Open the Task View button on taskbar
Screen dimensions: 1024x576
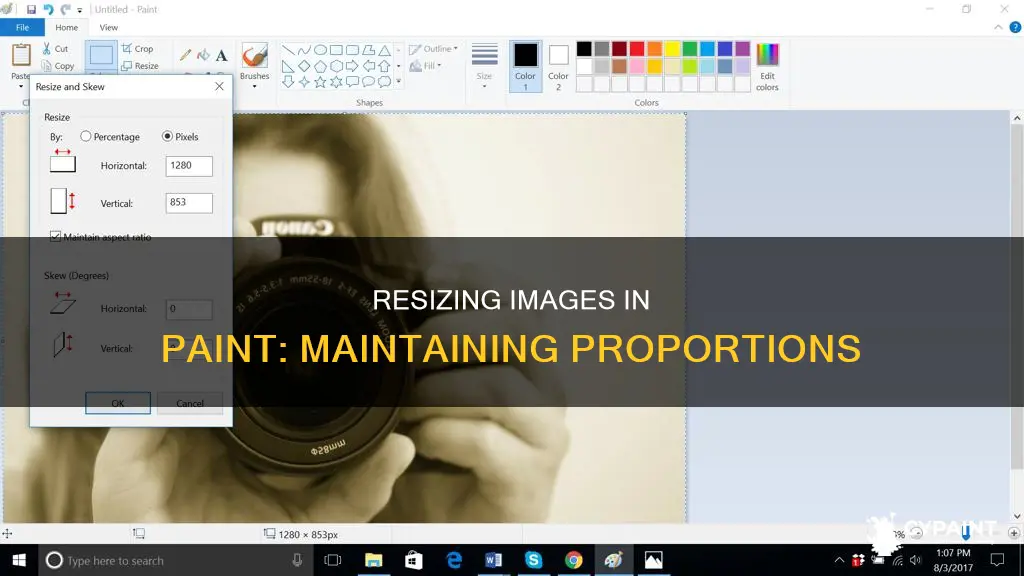click(333, 560)
